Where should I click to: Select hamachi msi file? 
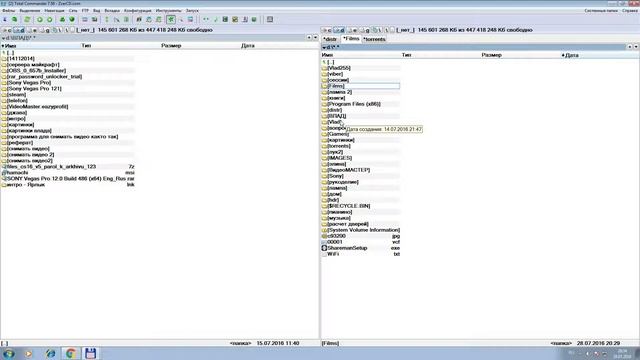point(67,173)
